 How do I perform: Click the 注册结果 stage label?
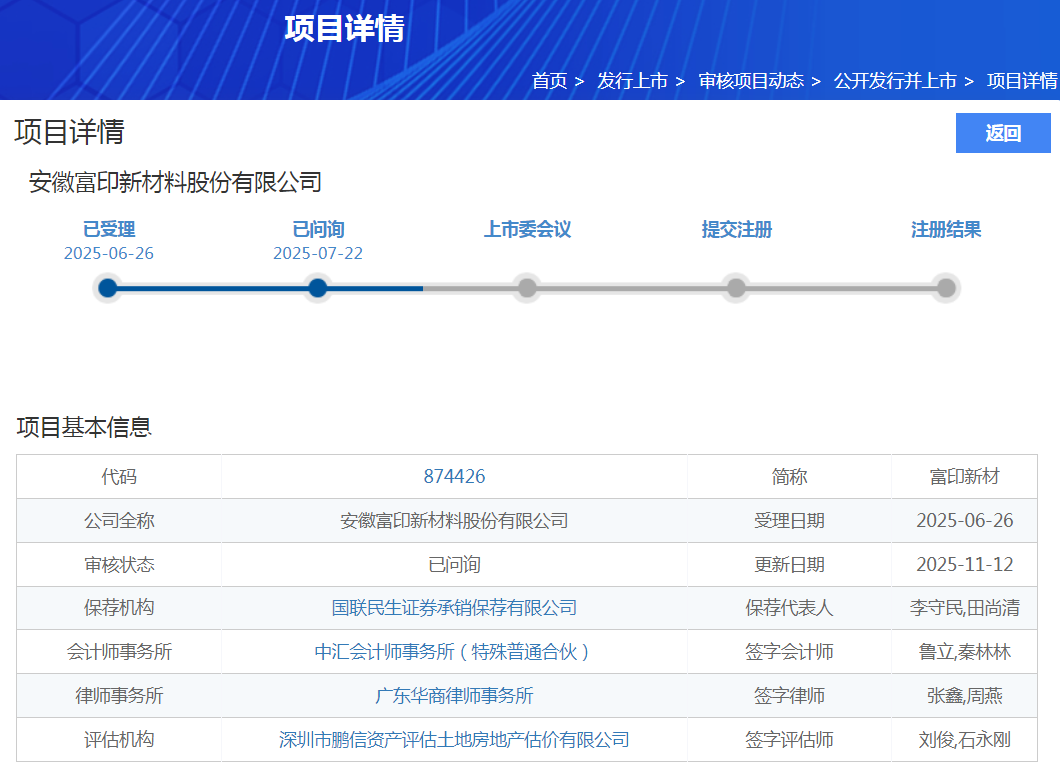(x=946, y=229)
